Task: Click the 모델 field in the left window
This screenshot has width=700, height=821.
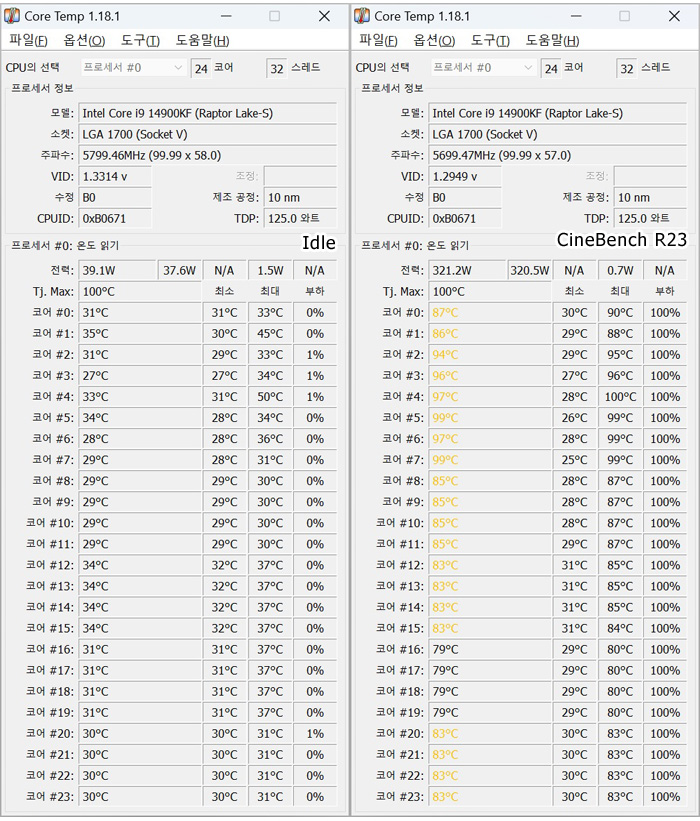Action: pyautogui.click(x=206, y=113)
